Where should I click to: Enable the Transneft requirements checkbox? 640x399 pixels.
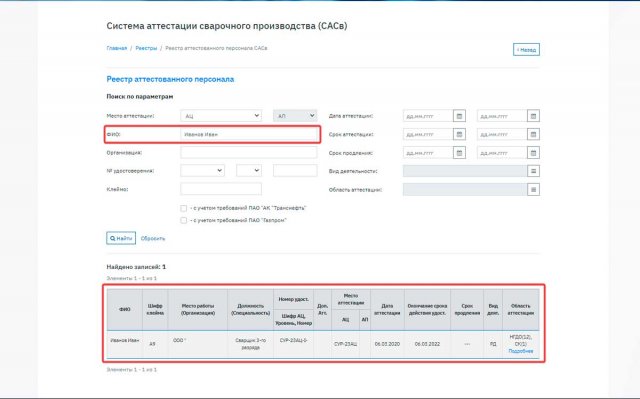click(184, 208)
